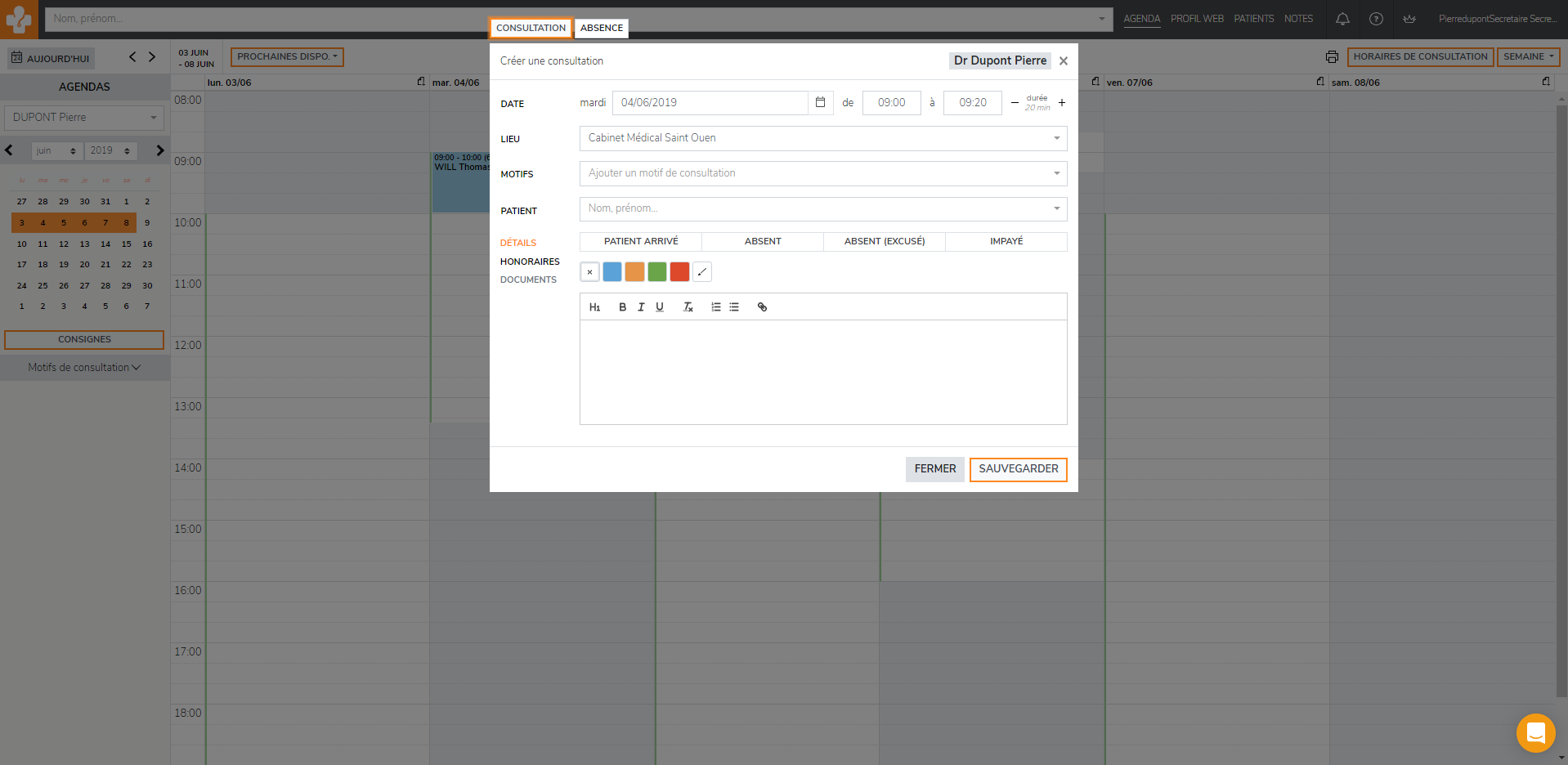1568x765 pixels.
Task: Switch to the Absence tab
Action: (601, 28)
